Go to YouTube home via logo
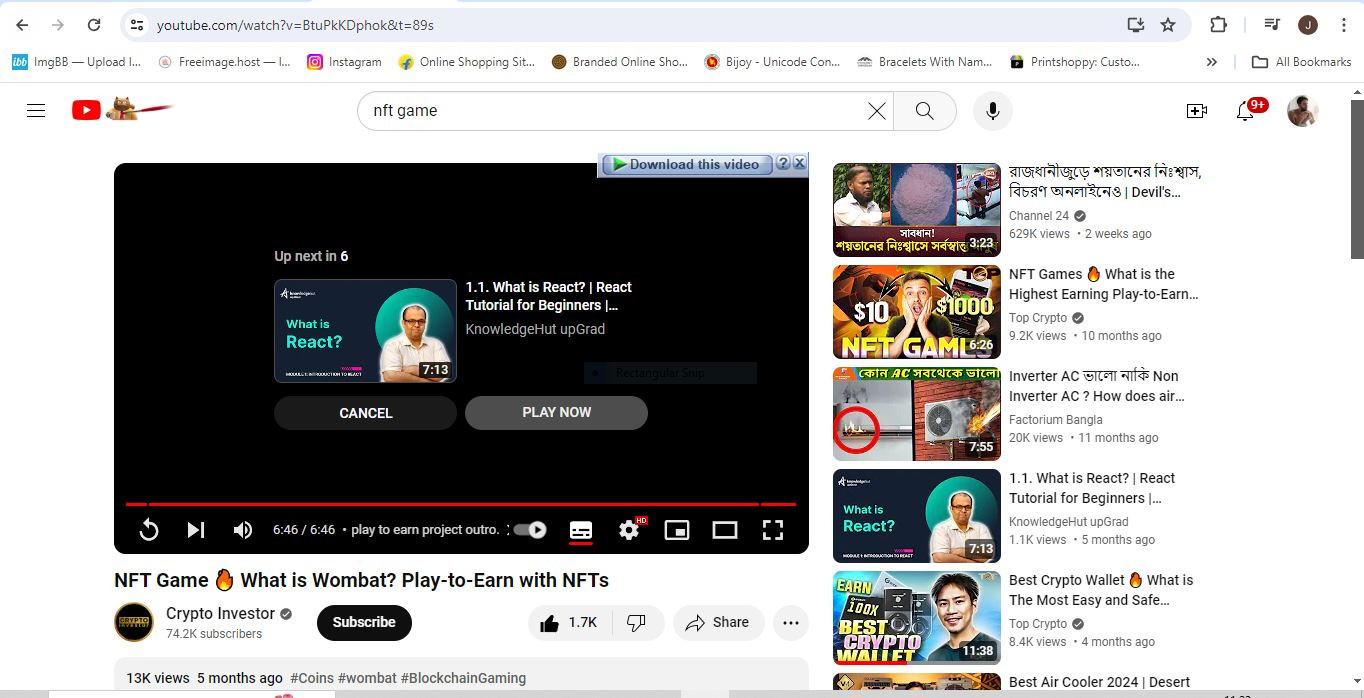This screenshot has width=1364, height=698. pyautogui.click(x=122, y=109)
